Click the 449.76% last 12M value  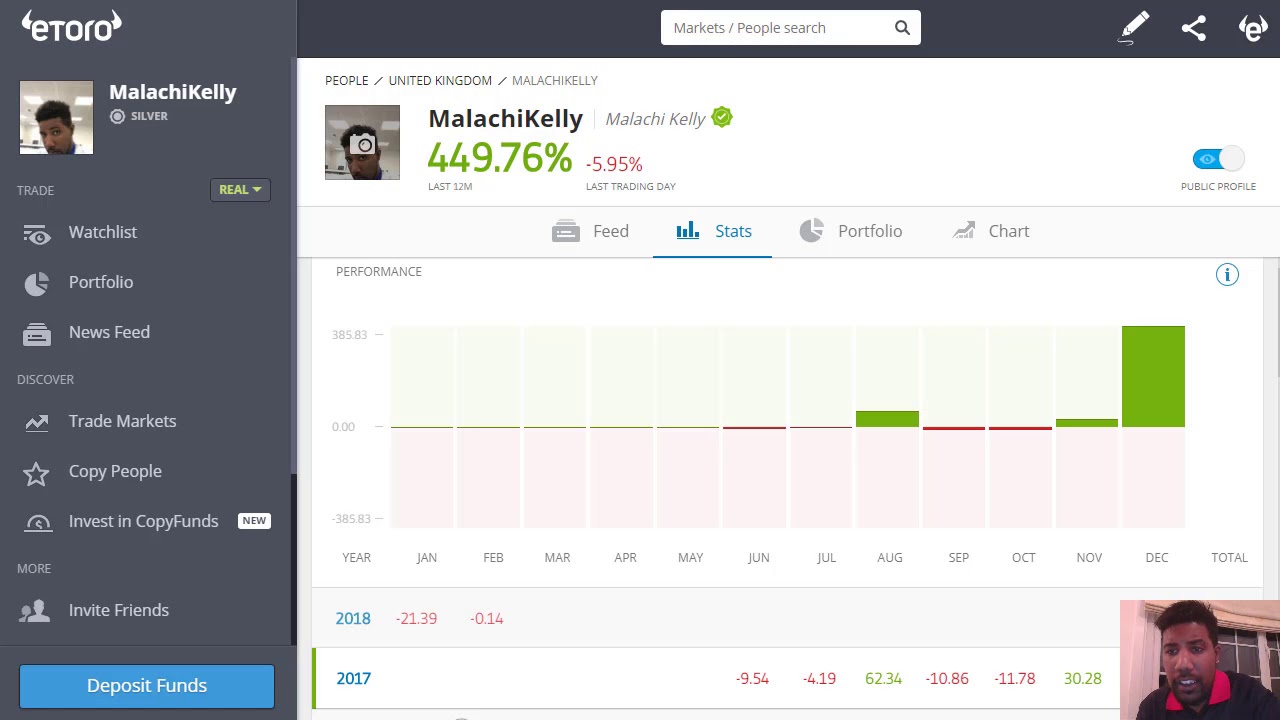coord(500,158)
